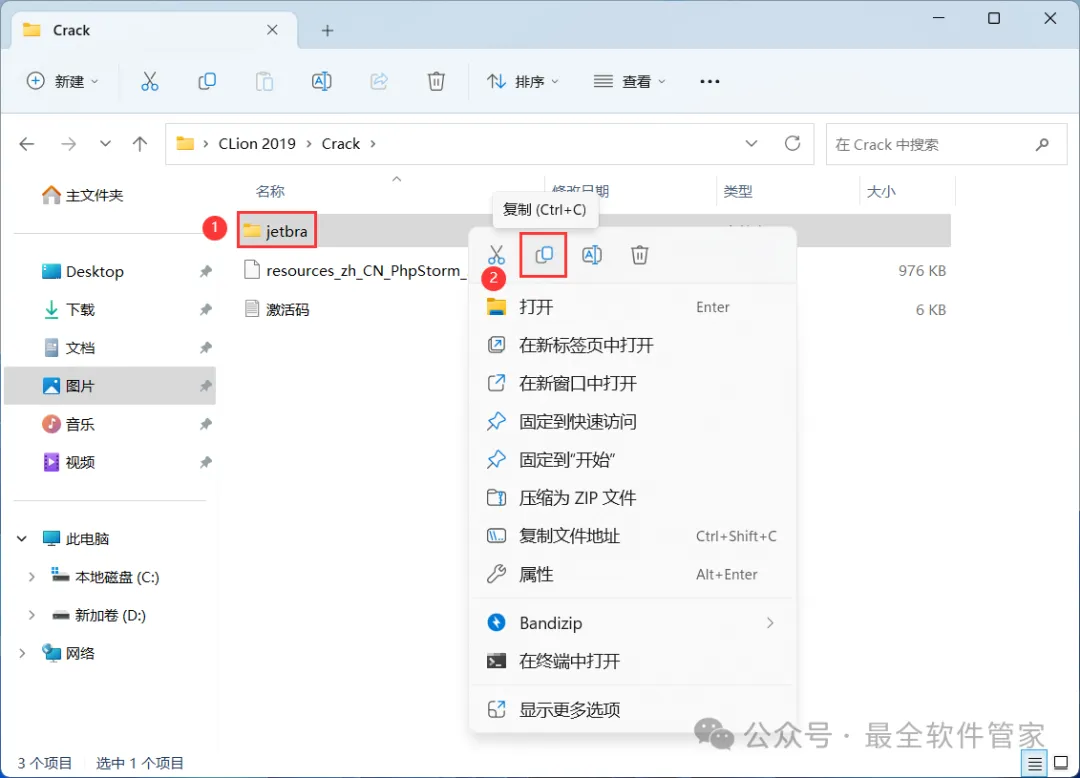
Task: Choose 在新标签页中打开
Action: [x=632, y=345]
